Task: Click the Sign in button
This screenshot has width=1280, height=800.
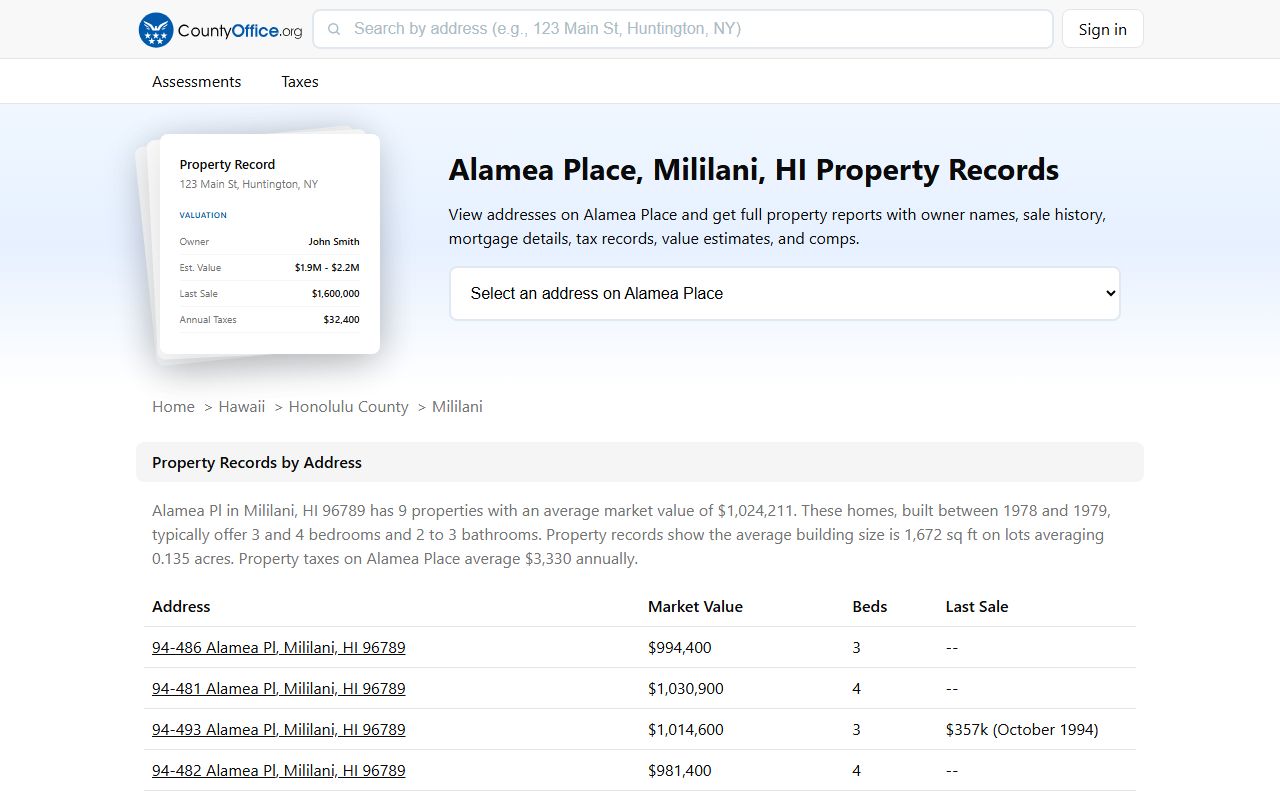Action: coord(1102,29)
